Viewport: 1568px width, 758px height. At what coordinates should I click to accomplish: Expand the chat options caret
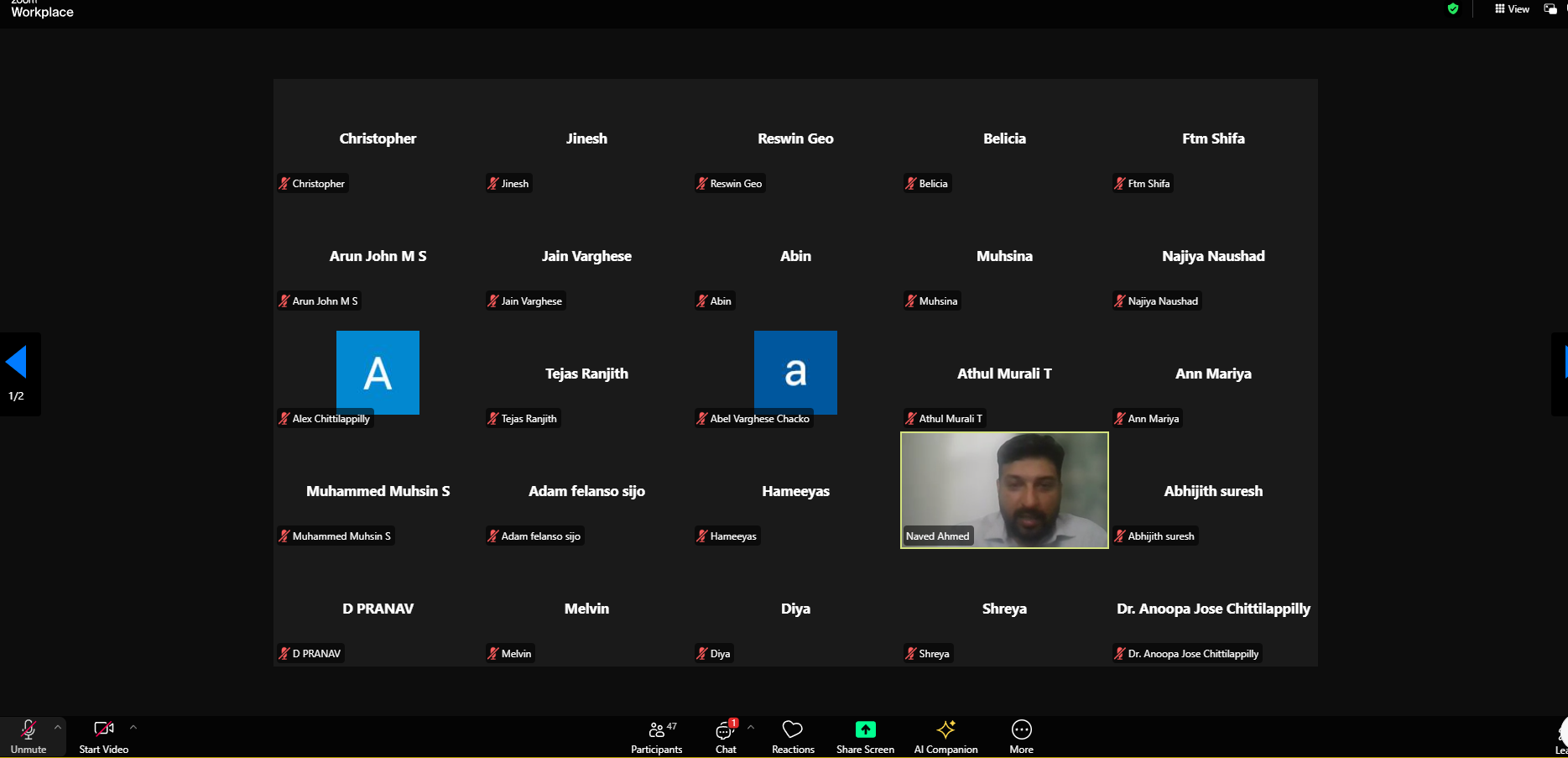tap(751, 728)
